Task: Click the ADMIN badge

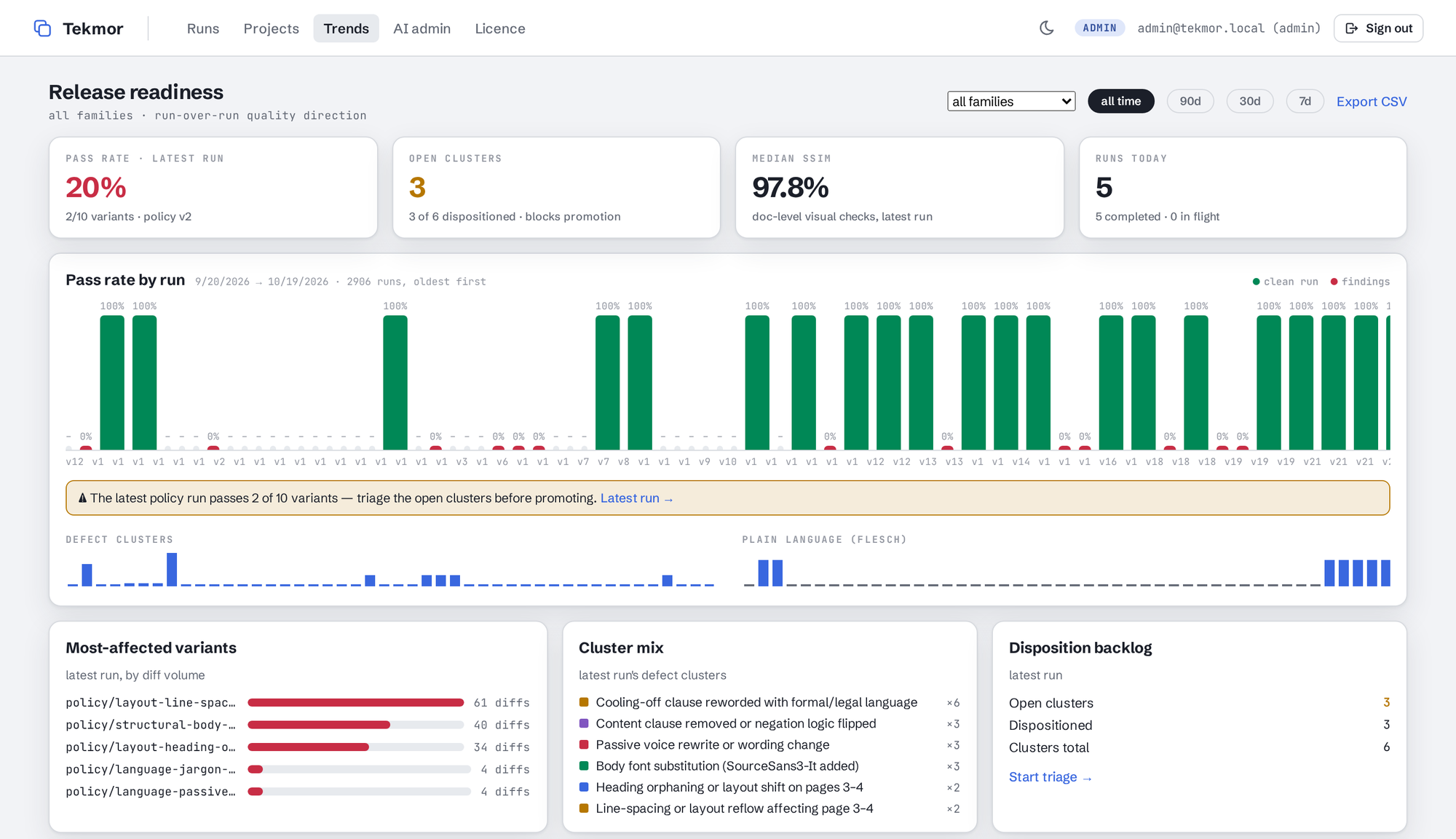Action: pyautogui.click(x=1099, y=28)
